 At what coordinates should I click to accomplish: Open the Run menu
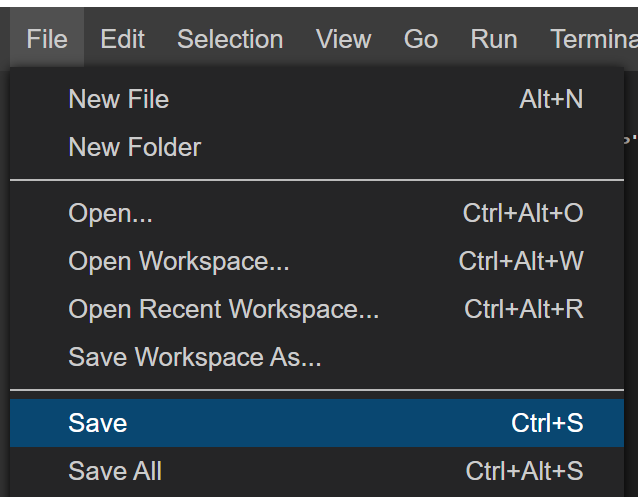point(494,39)
